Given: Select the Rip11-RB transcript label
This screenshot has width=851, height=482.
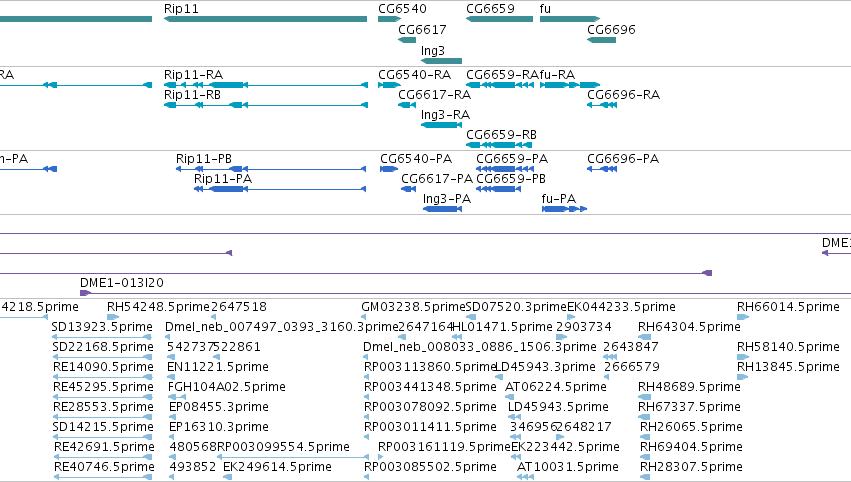Looking at the screenshot, I should 192,95.
